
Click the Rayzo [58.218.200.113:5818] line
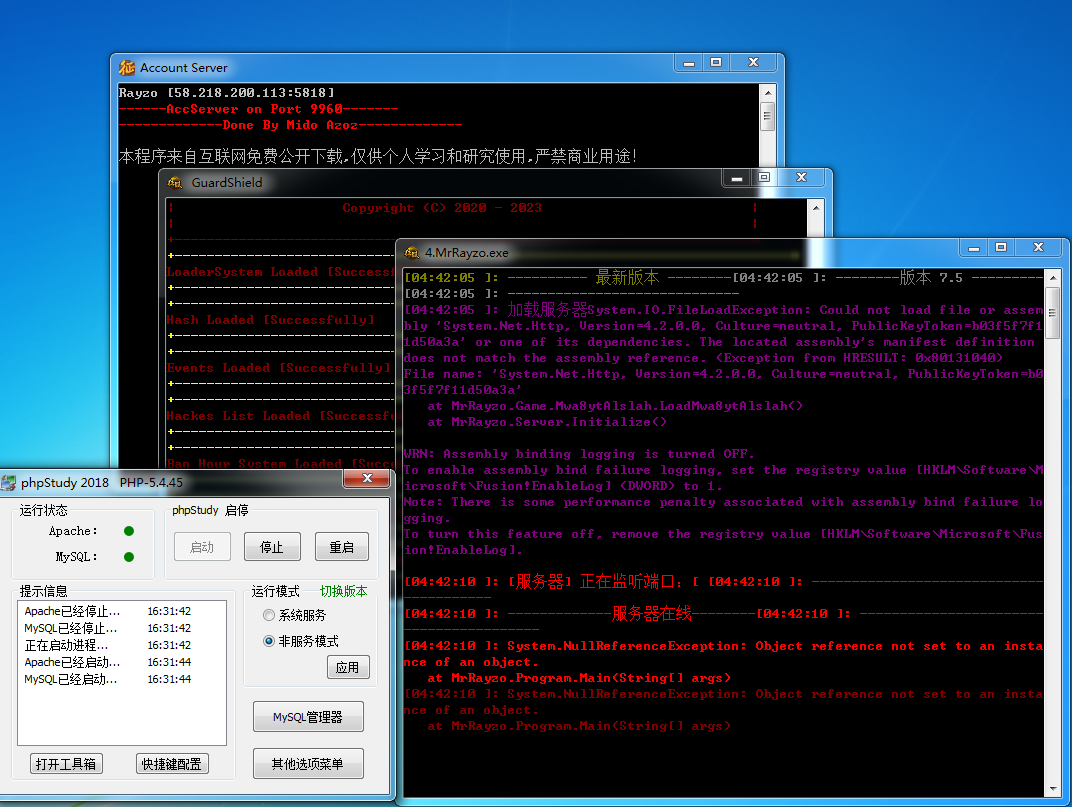pos(226,92)
